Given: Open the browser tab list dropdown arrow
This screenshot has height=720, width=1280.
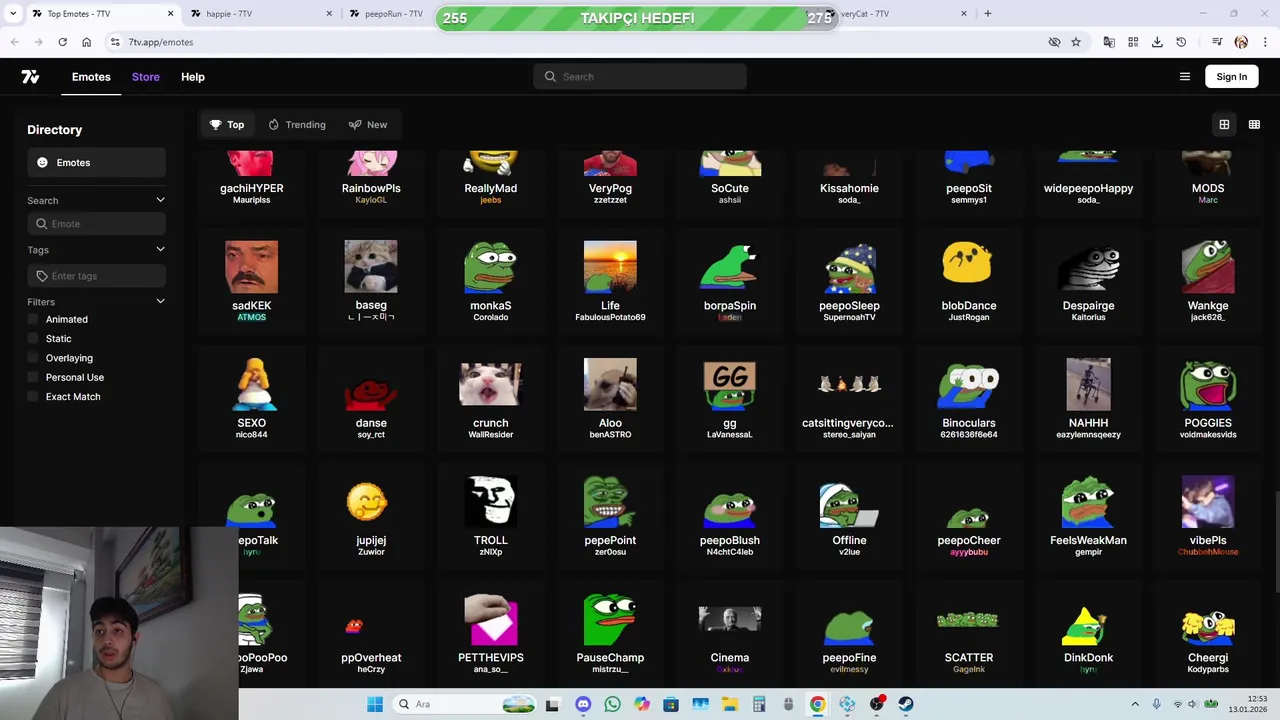Looking at the screenshot, I should tap(13, 14).
